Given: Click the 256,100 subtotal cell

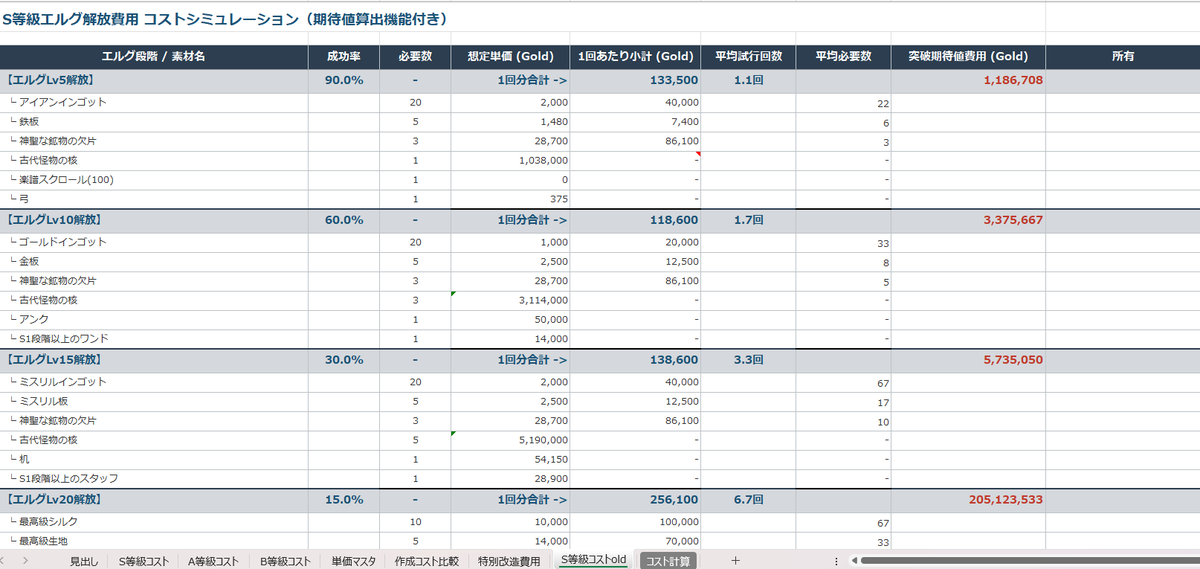Looking at the screenshot, I should pyautogui.click(x=635, y=500).
